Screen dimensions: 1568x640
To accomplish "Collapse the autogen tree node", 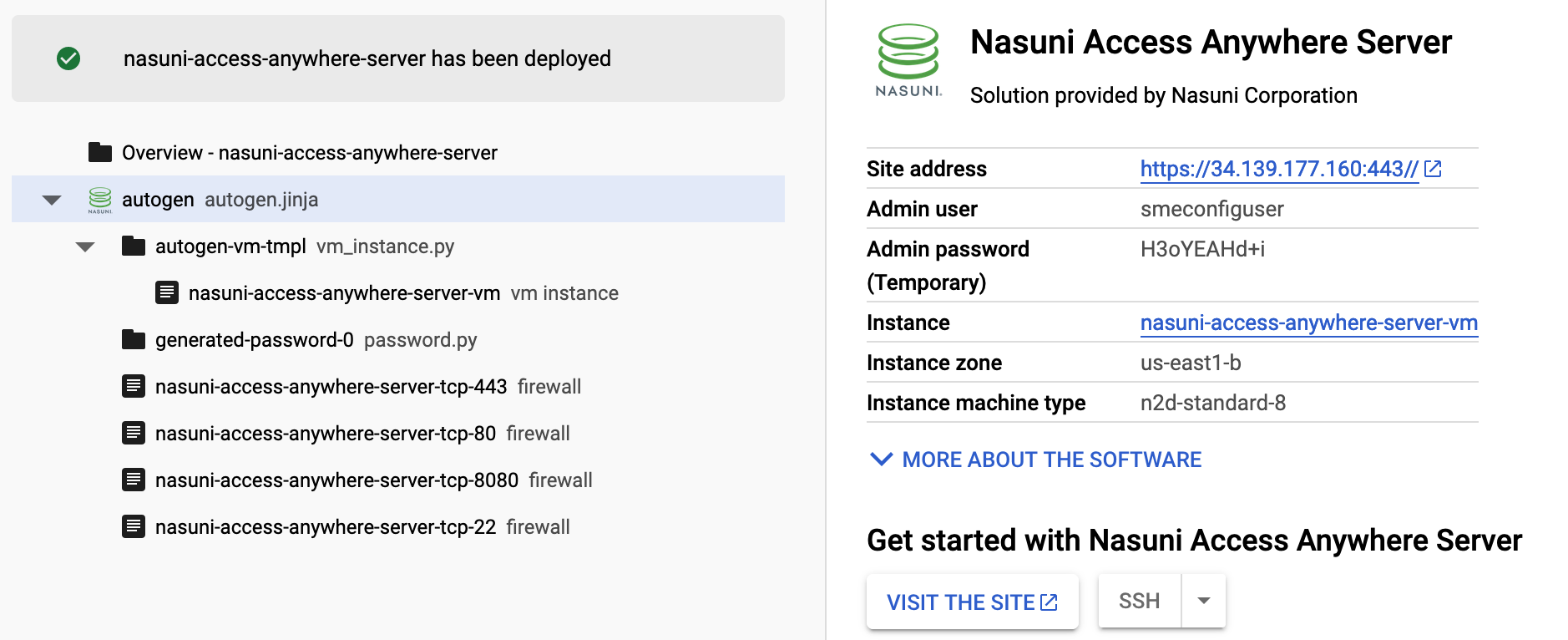I will [x=52, y=200].
